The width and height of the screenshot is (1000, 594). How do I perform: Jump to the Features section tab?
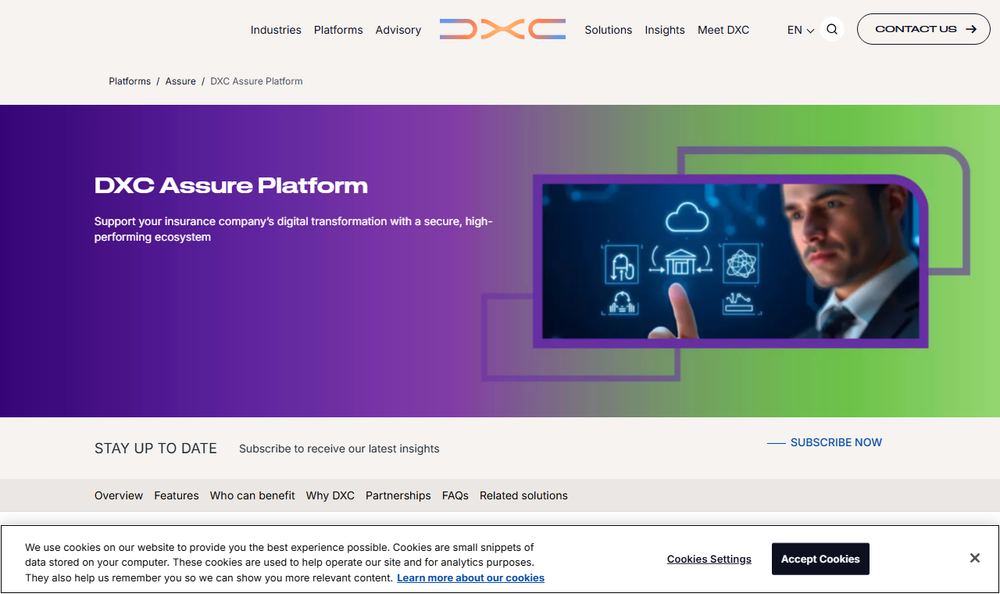coord(176,496)
